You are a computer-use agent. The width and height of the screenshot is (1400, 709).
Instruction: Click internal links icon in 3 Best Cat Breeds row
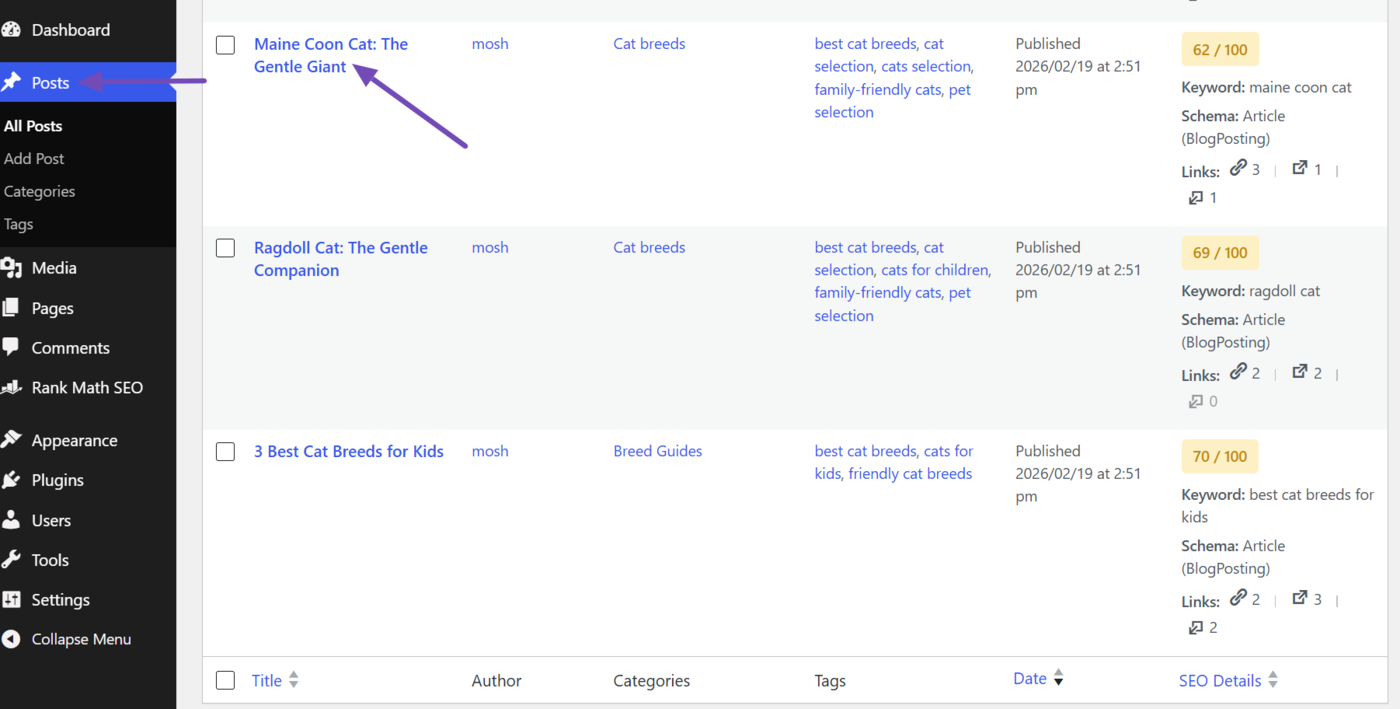click(x=1238, y=598)
